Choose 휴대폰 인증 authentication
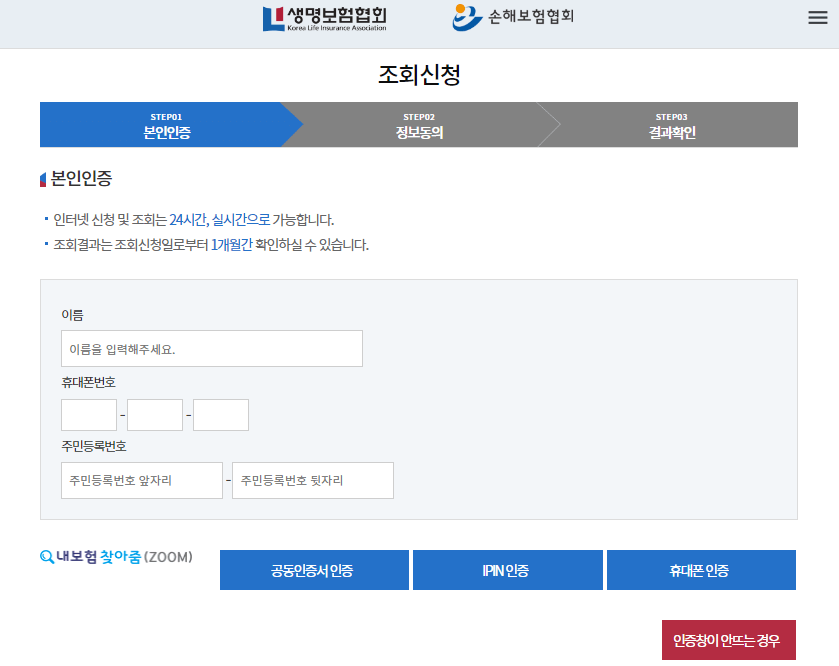This screenshot has height=666, width=839. pyautogui.click(x=700, y=569)
